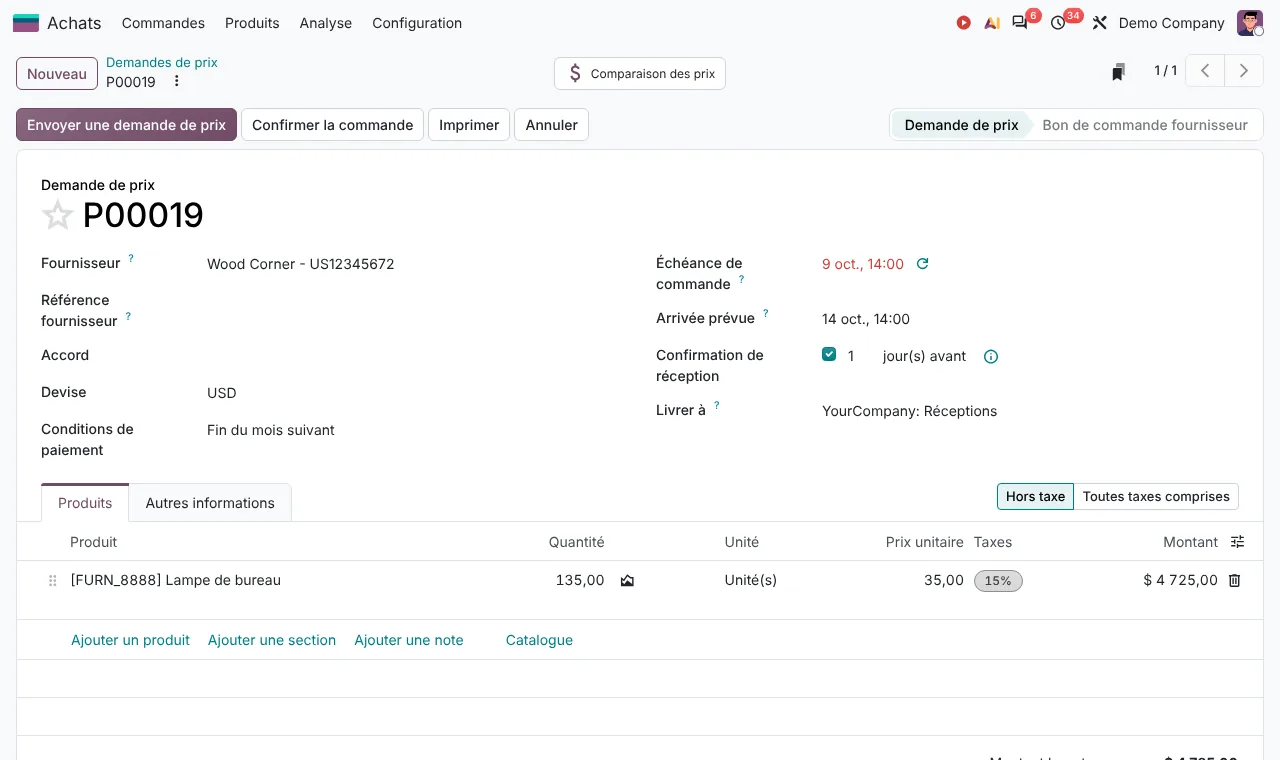Click the Nouveau button
The width and height of the screenshot is (1280, 760).
pos(57,74)
